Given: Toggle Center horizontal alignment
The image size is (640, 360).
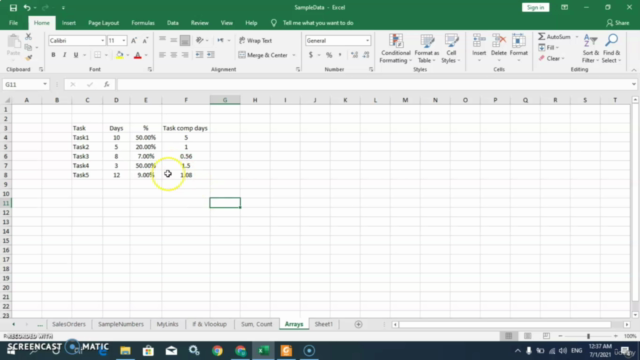Looking at the screenshot, I should click(174, 55).
